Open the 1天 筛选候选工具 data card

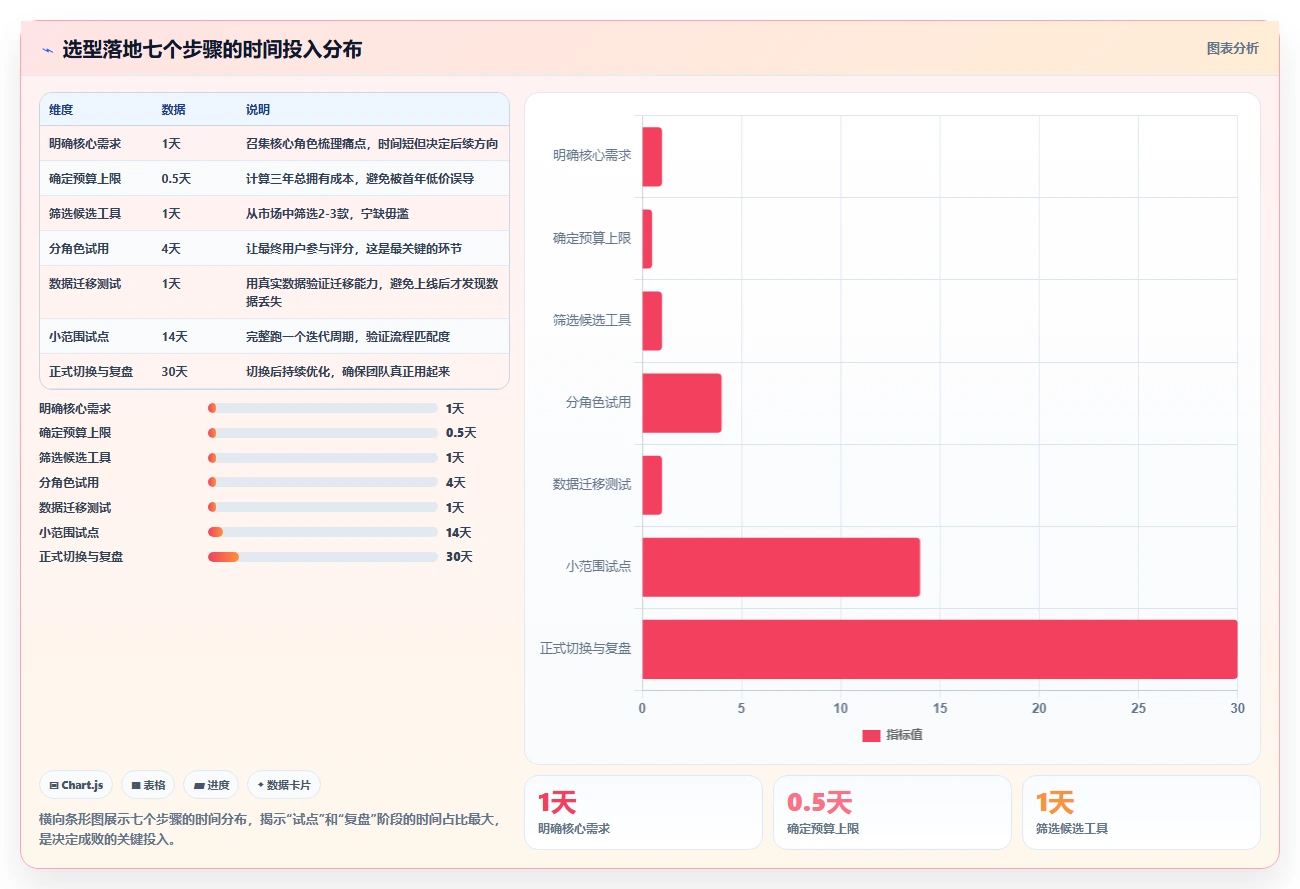(x=1141, y=812)
